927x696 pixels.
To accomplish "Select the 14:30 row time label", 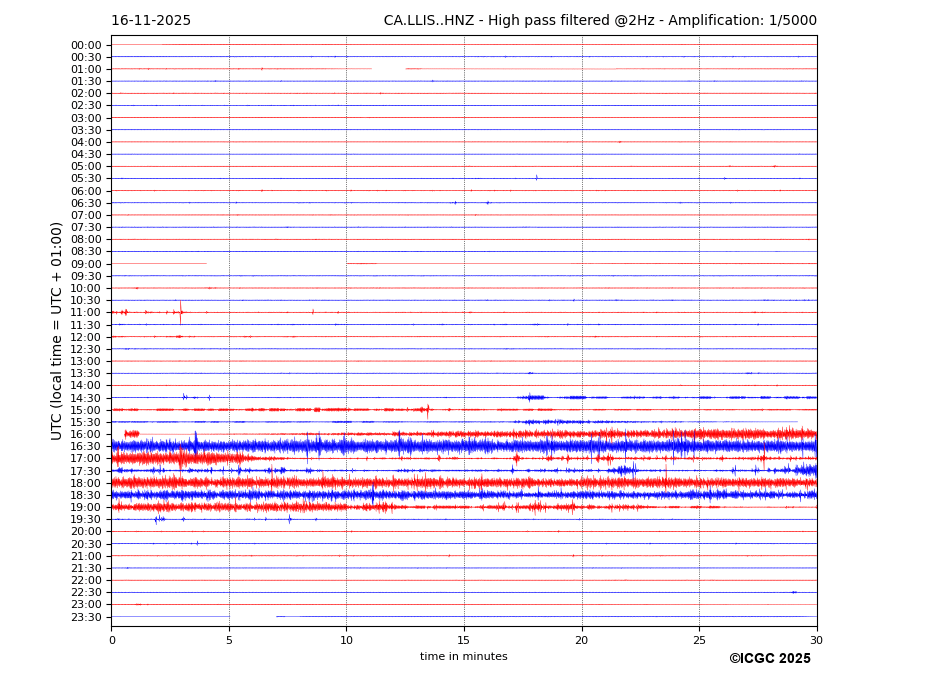I will 86,398.
